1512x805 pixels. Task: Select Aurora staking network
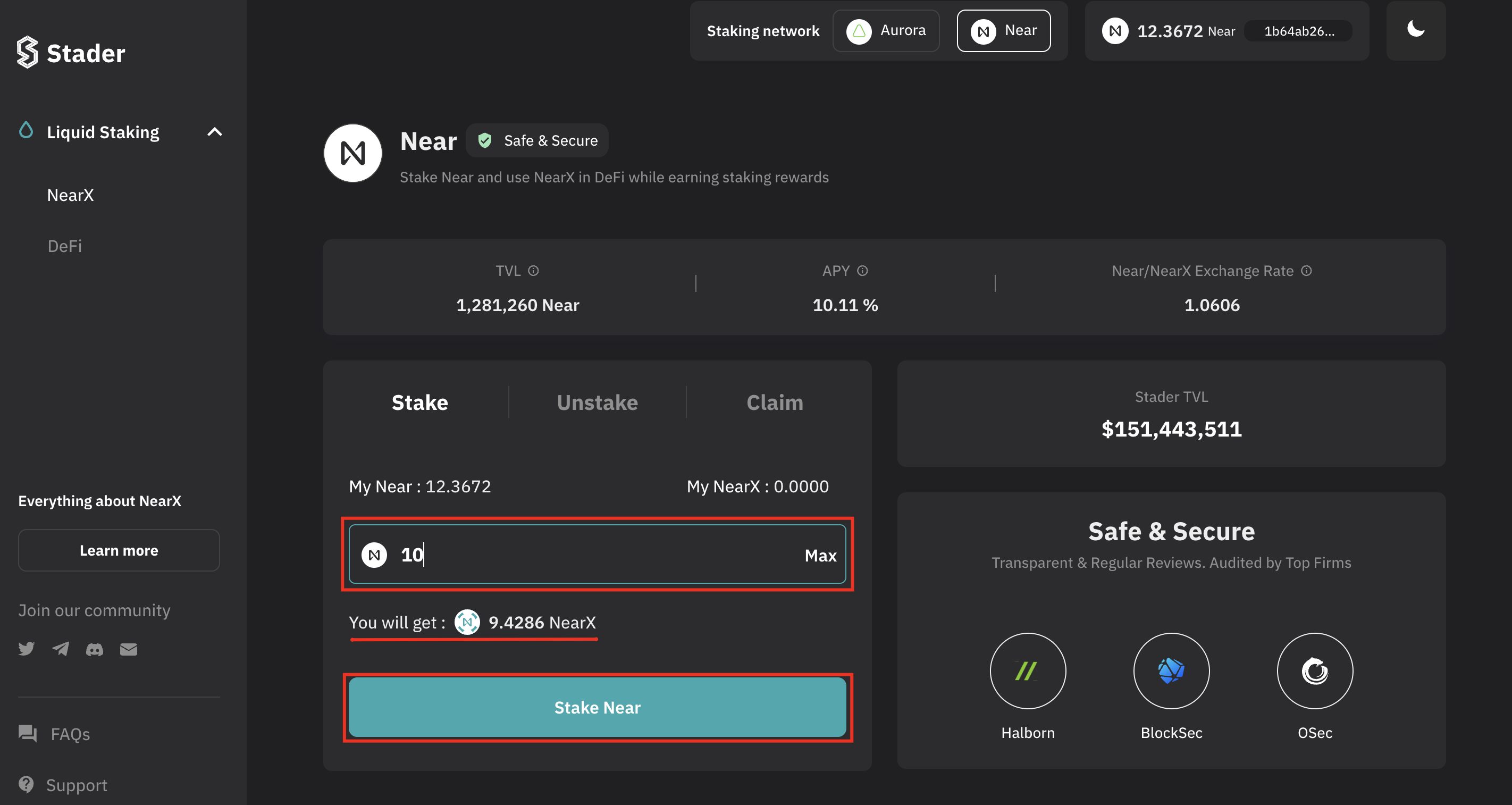point(886,30)
